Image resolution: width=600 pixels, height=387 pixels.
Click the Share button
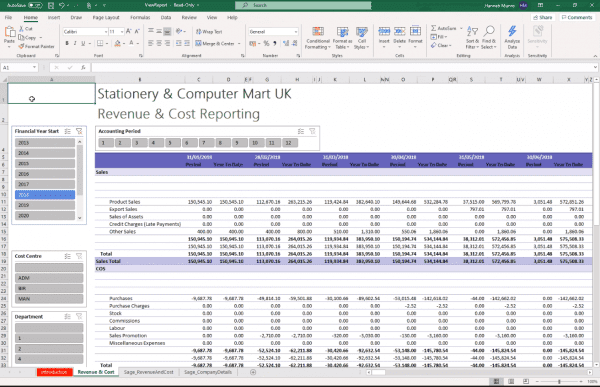tap(543, 18)
